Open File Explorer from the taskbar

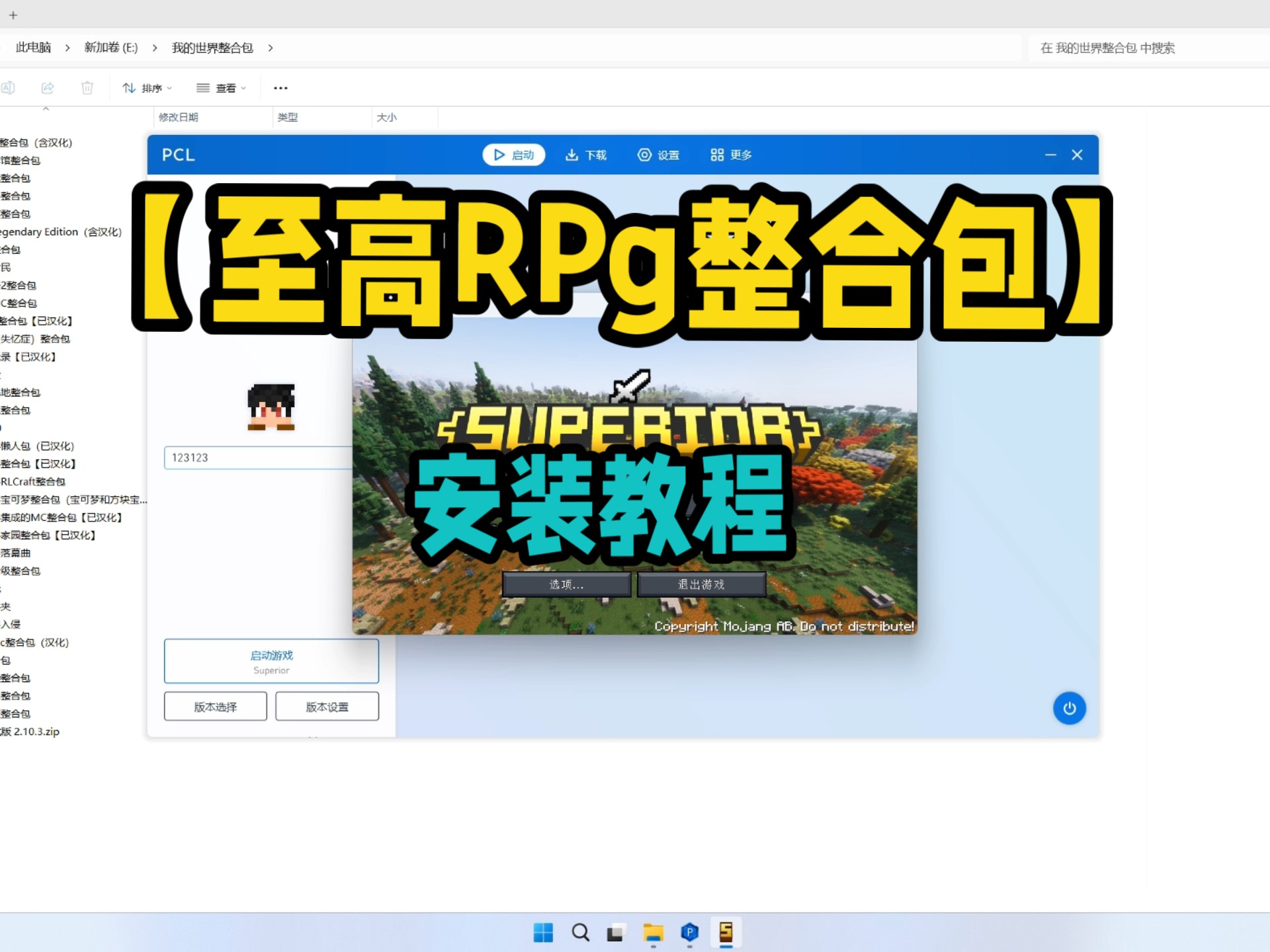coord(653,933)
